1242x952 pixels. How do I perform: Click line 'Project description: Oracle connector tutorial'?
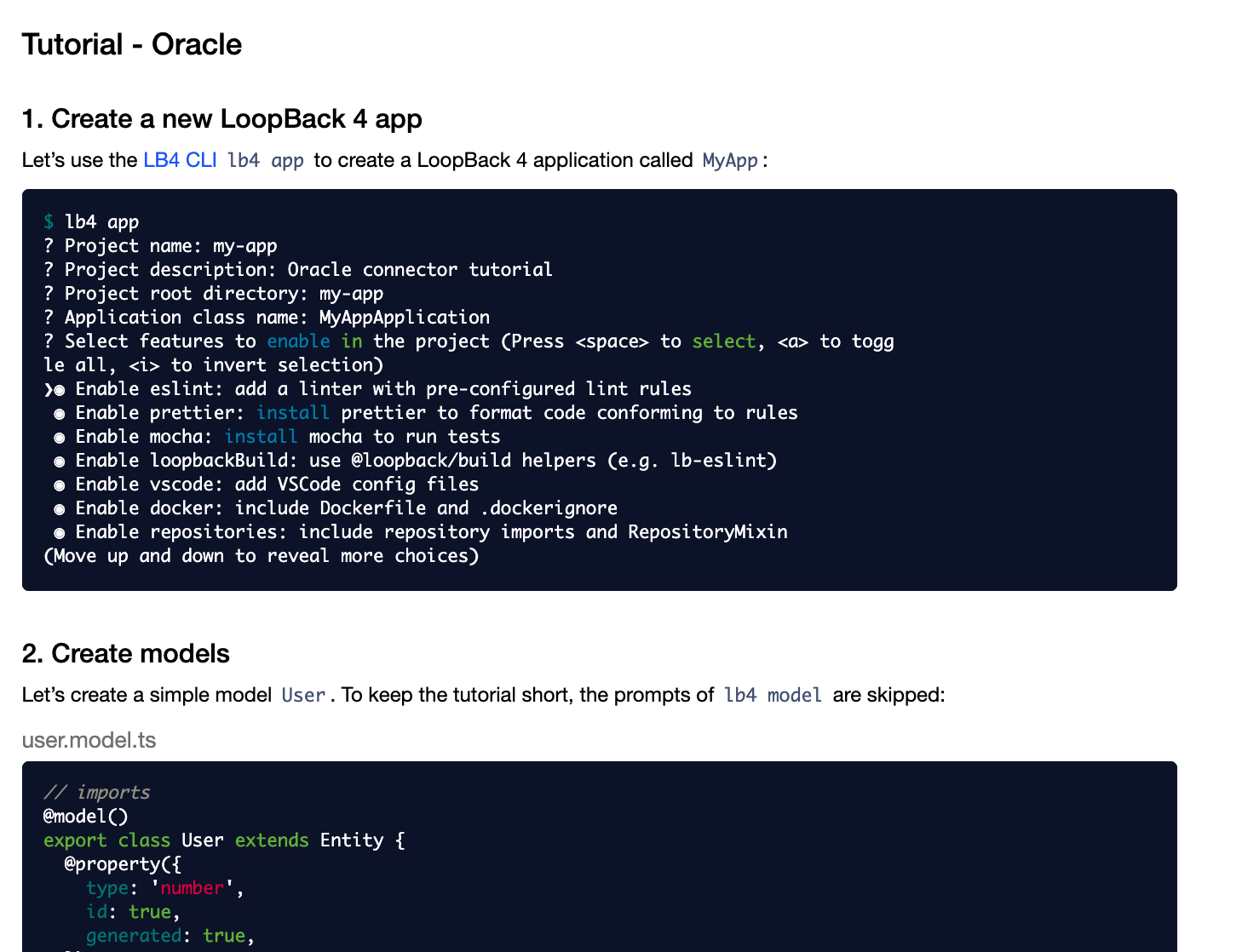pyautogui.click(x=298, y=270)
